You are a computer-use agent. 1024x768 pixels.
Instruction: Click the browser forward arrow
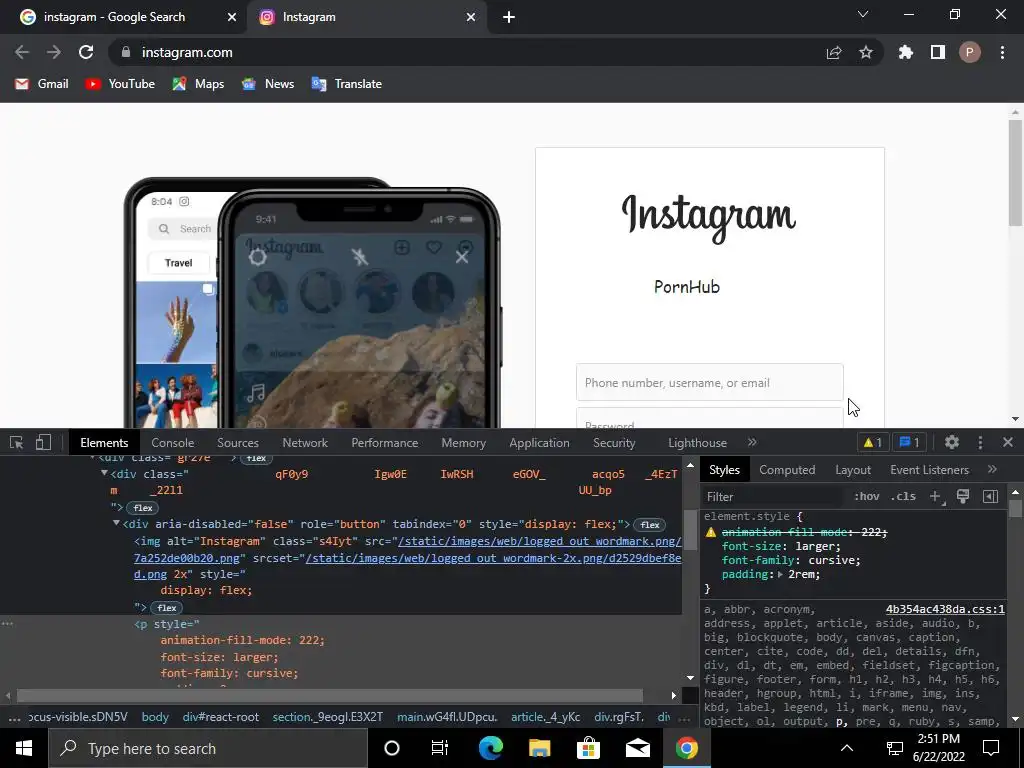54,52
